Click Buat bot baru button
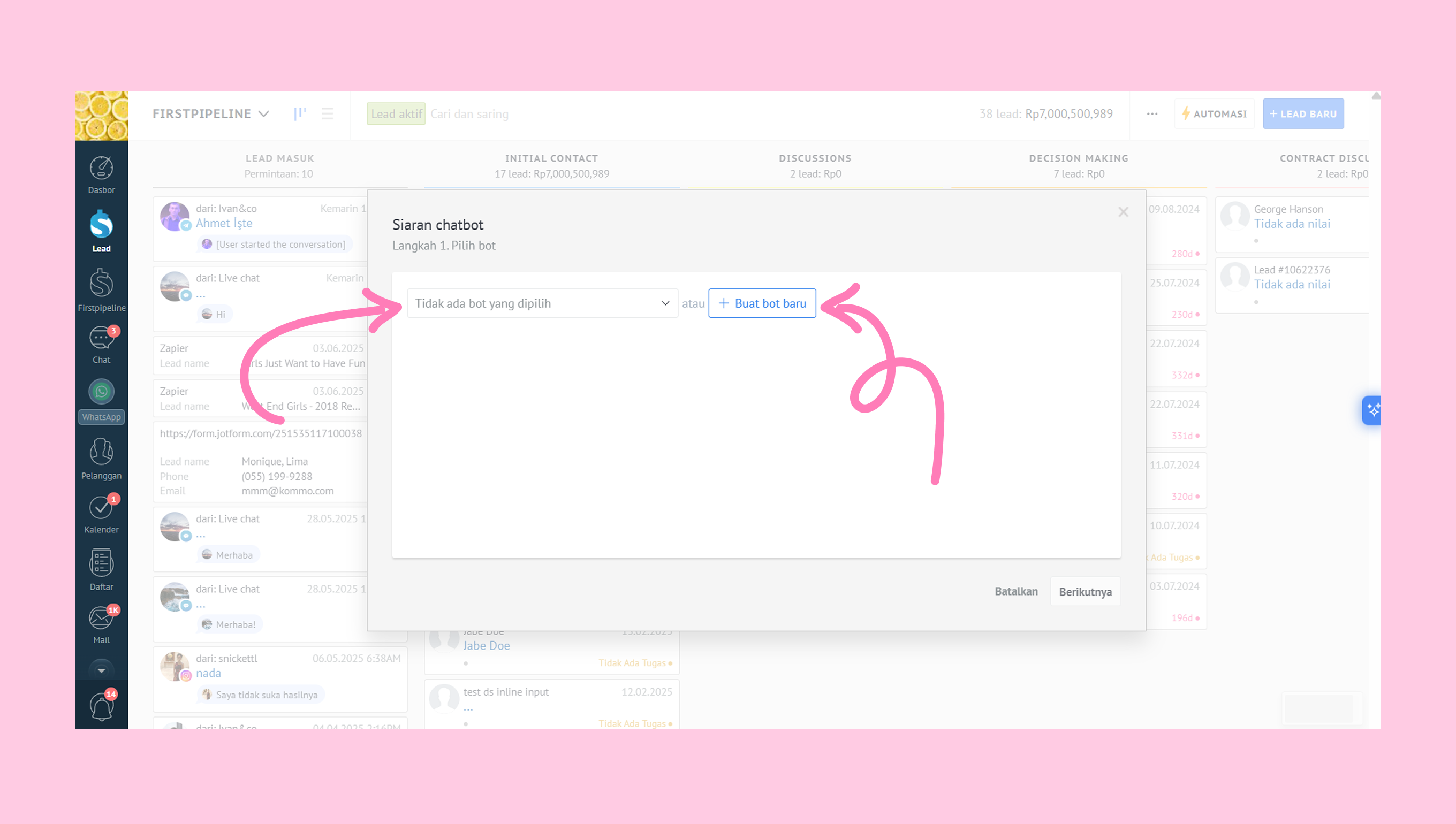 [x=762, y=303]
